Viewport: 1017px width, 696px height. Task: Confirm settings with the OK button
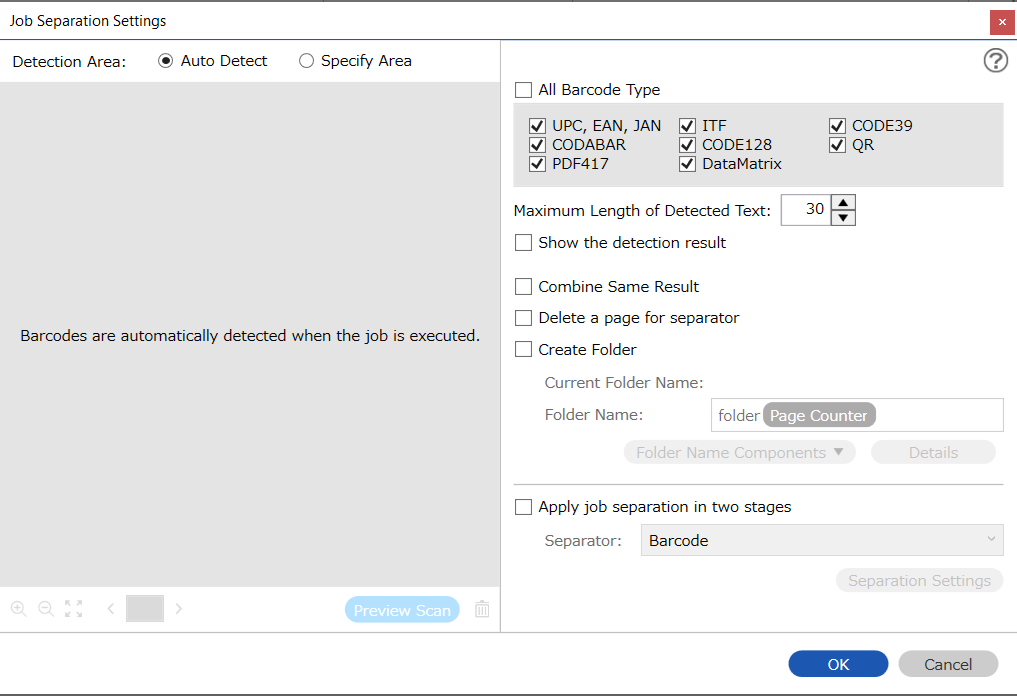click(838, 664)
